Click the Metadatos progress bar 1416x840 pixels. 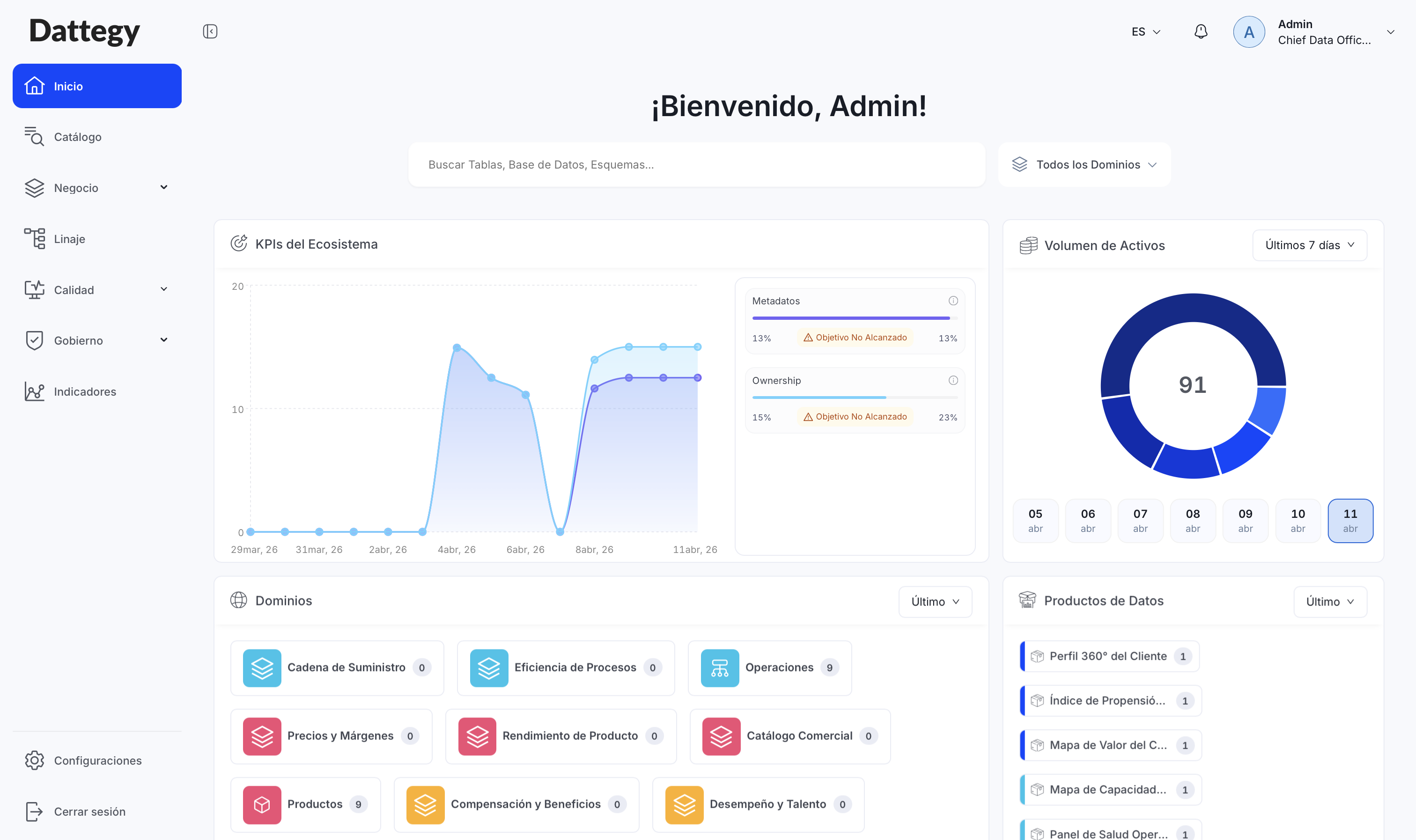click(851, 318)
